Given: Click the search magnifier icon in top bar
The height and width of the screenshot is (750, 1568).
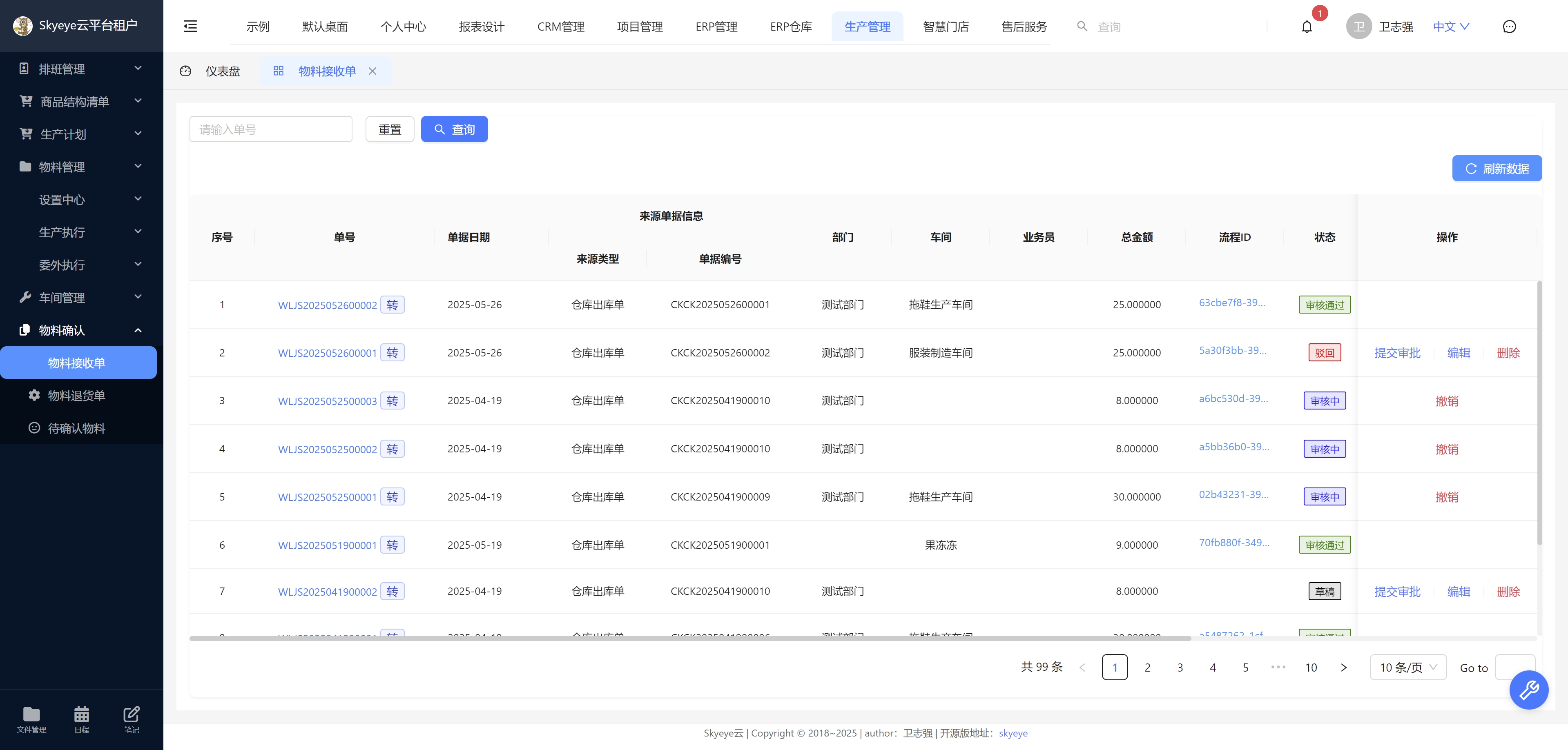Looking at the screenshot, I should click(x=1082, y=26).
